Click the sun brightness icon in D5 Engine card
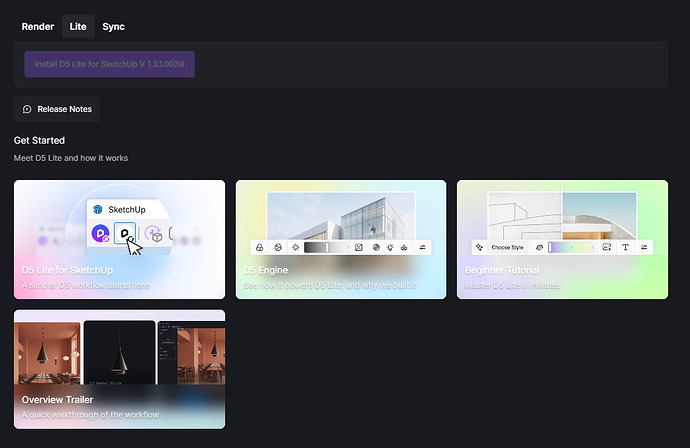690x448 pixels. (295, 247)
